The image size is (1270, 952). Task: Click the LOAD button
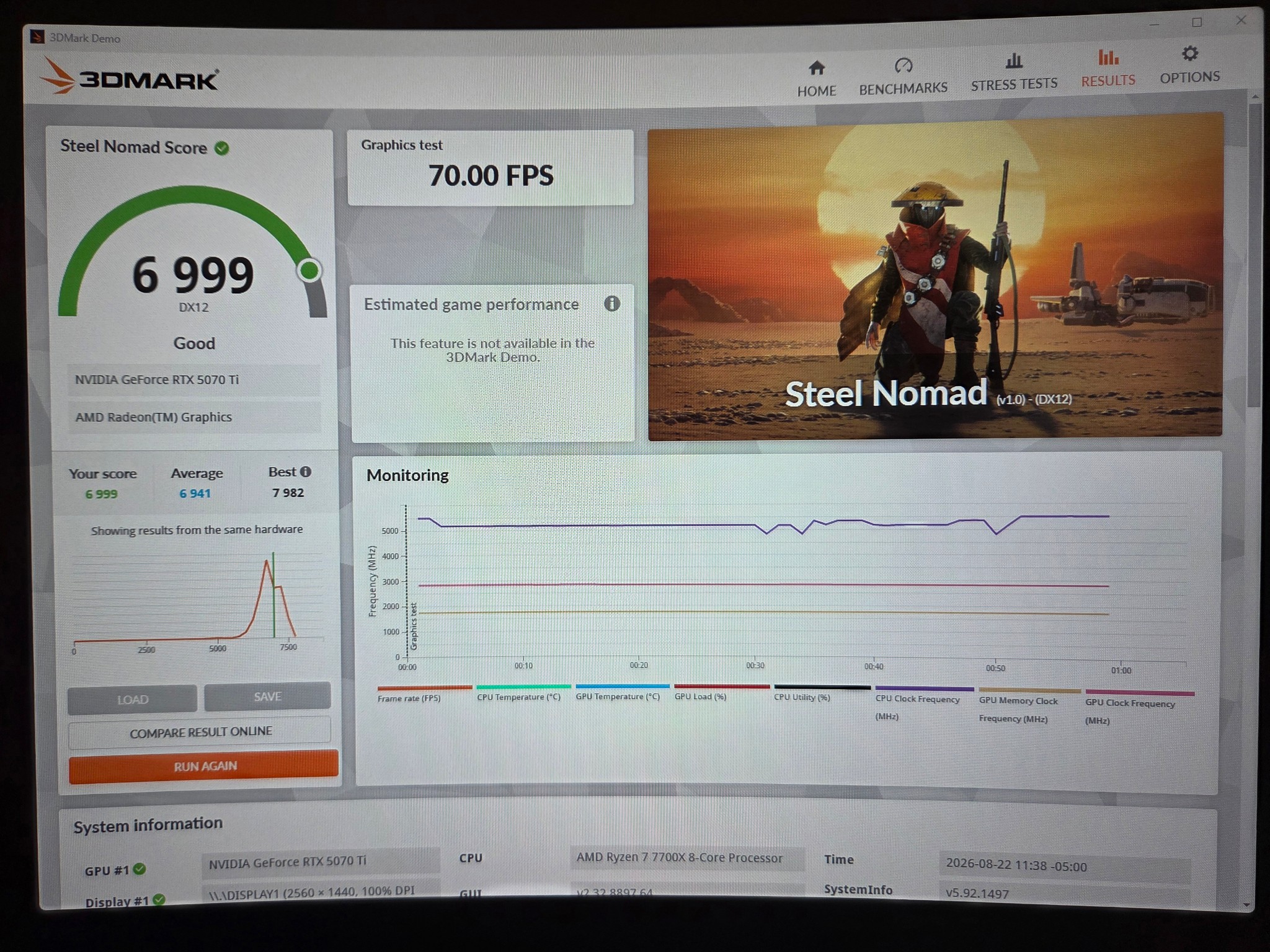(132, 699)
